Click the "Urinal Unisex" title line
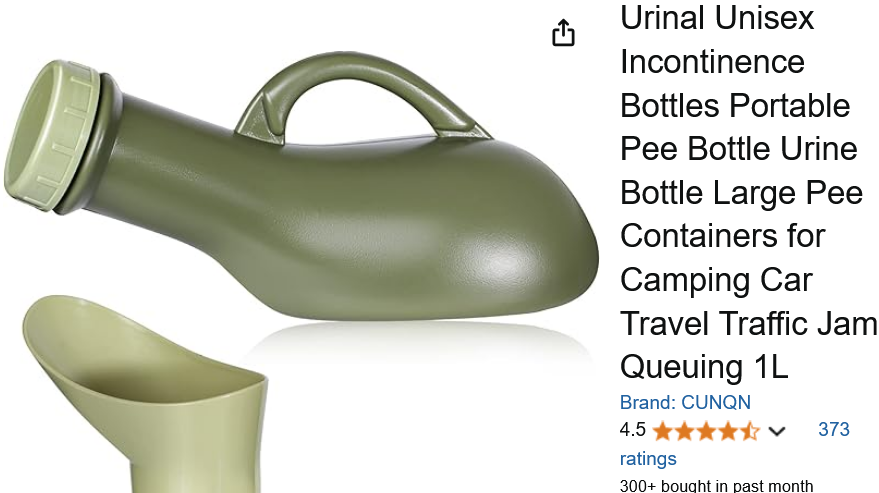 point(717,18)
